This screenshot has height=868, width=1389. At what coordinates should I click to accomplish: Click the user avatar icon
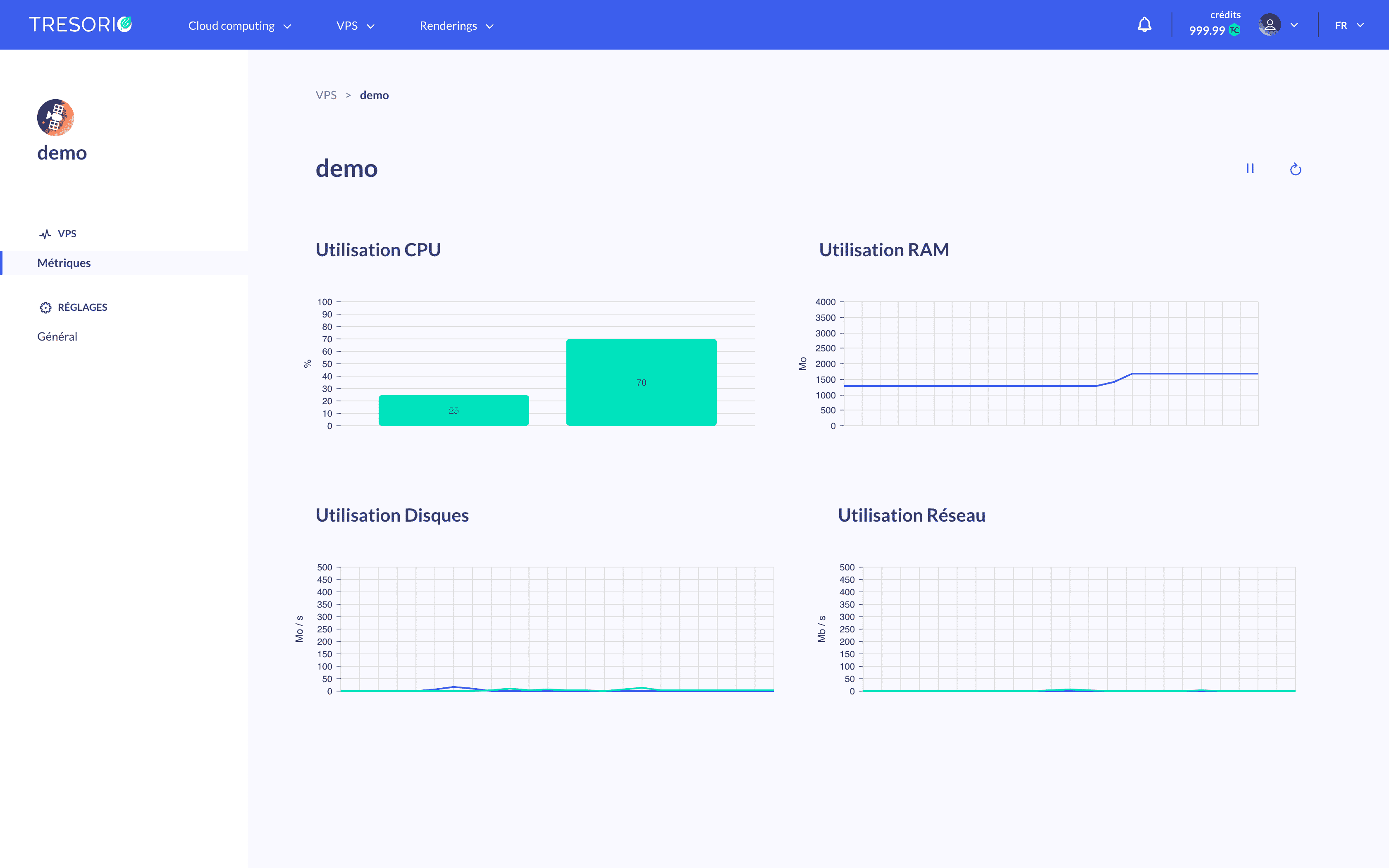click(1270, 25)
